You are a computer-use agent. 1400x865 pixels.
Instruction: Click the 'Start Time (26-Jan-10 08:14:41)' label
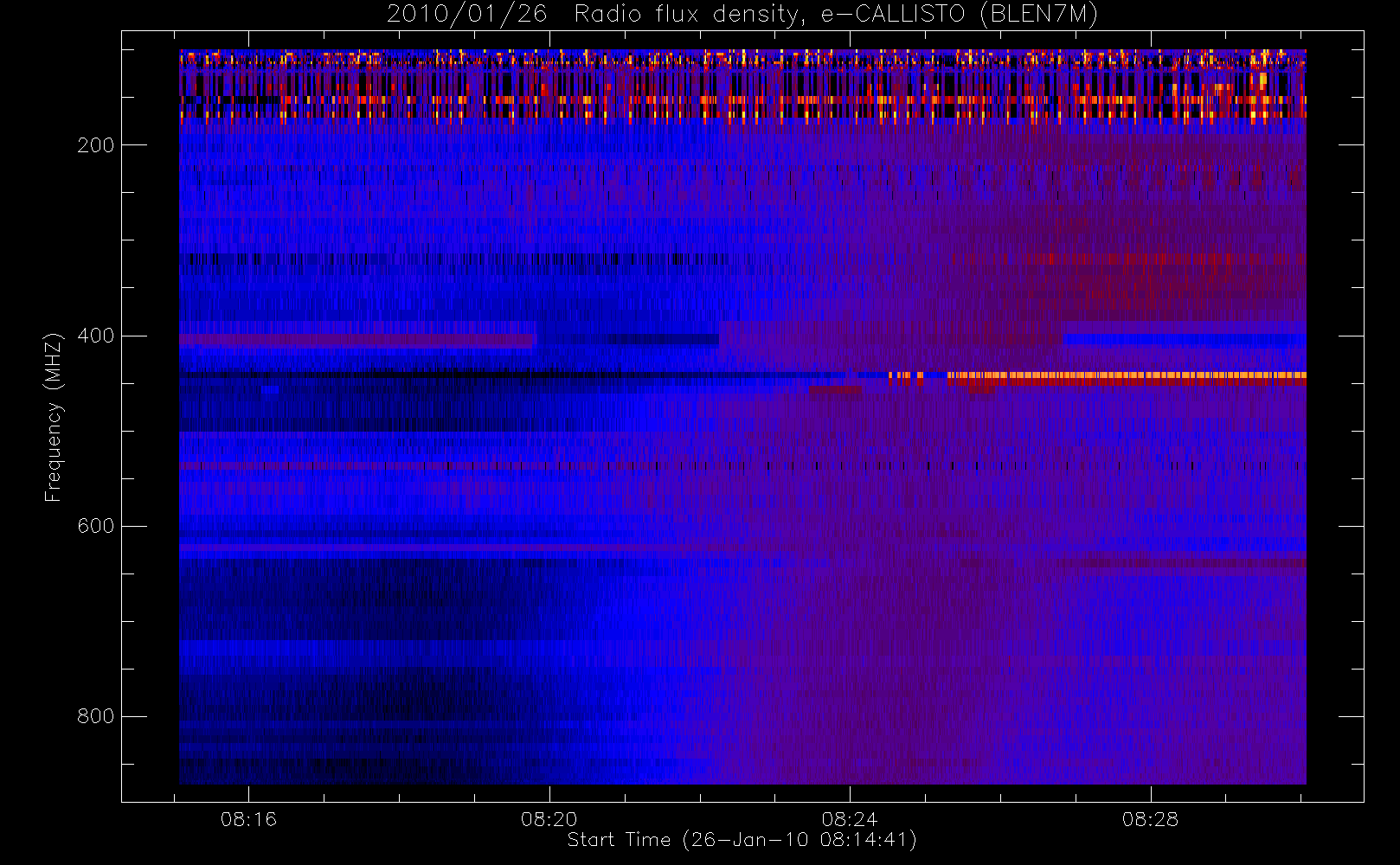pos(742,840)
